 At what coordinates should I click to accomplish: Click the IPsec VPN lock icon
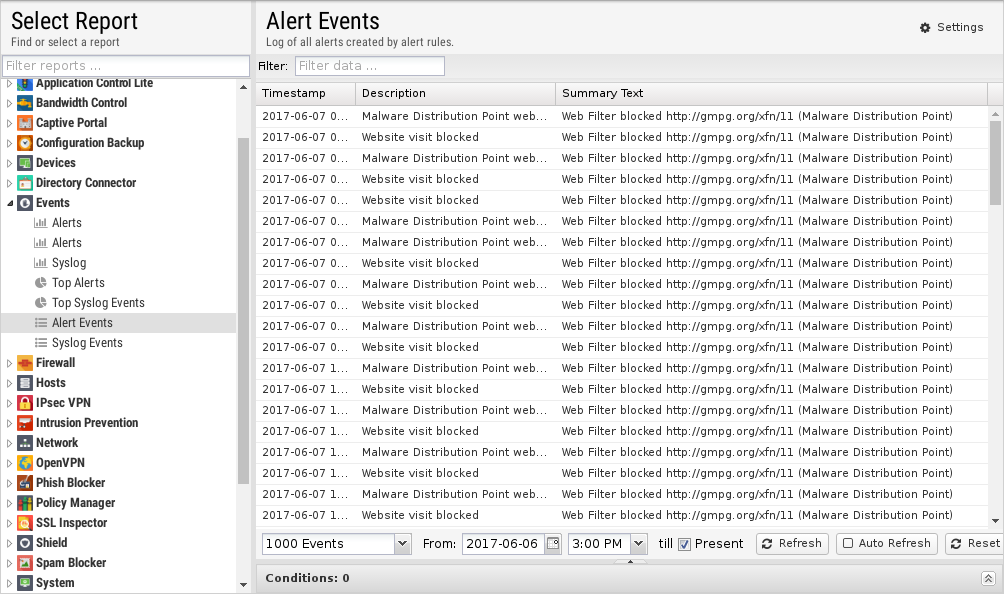[25, 403]
